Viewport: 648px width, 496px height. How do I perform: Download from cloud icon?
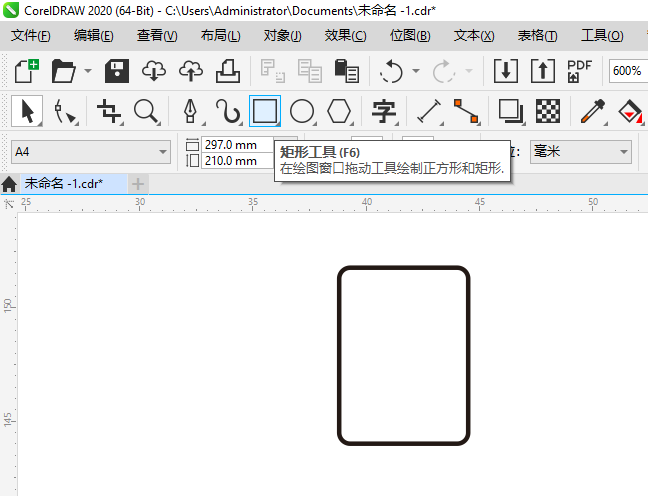[154, 71]
